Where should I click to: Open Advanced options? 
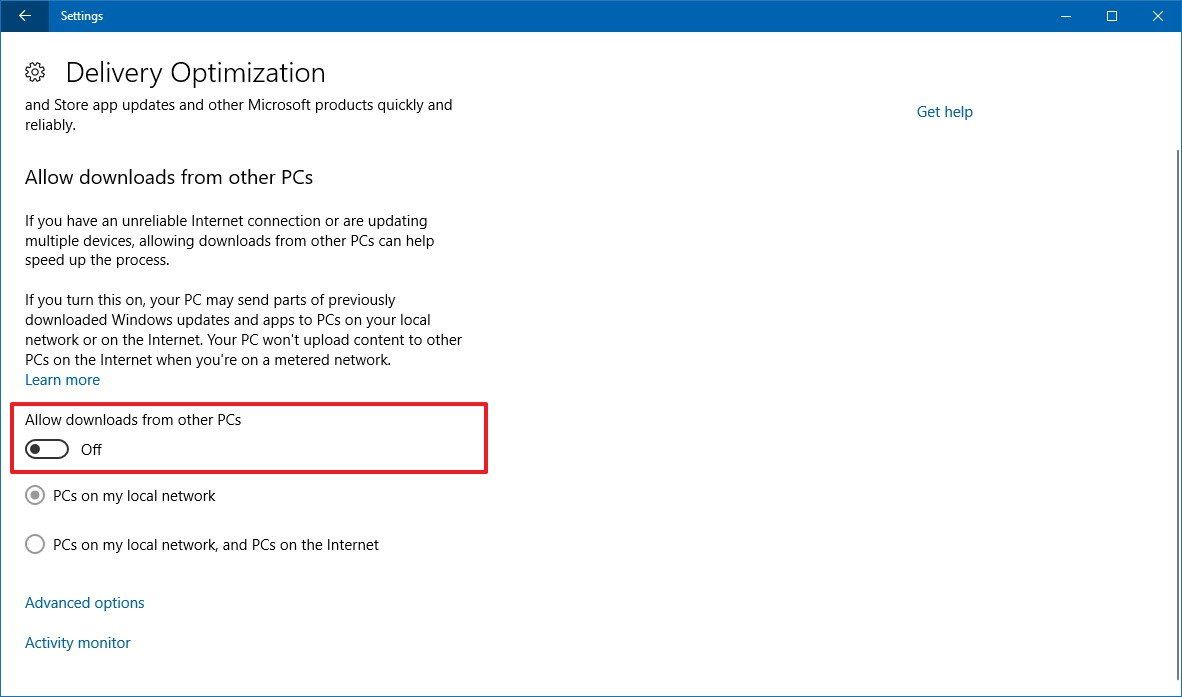pos(84,602)
